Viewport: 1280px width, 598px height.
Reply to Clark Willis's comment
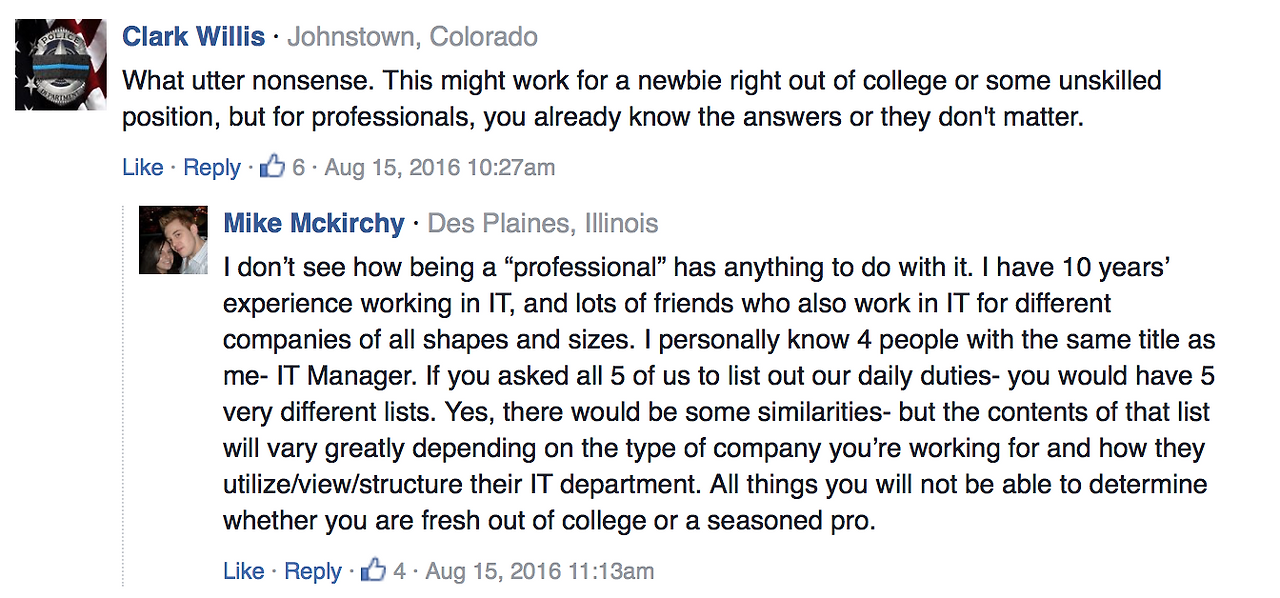(212, 168)
